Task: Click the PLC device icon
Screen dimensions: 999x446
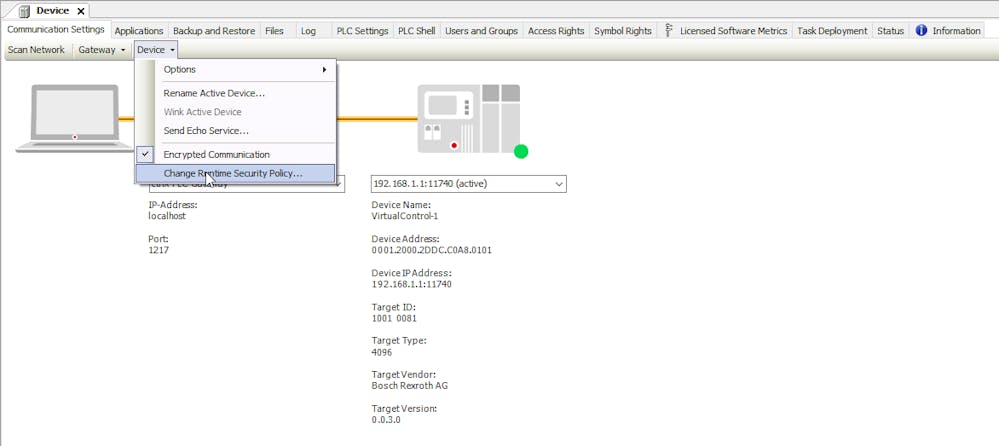Action: point(468,117)
